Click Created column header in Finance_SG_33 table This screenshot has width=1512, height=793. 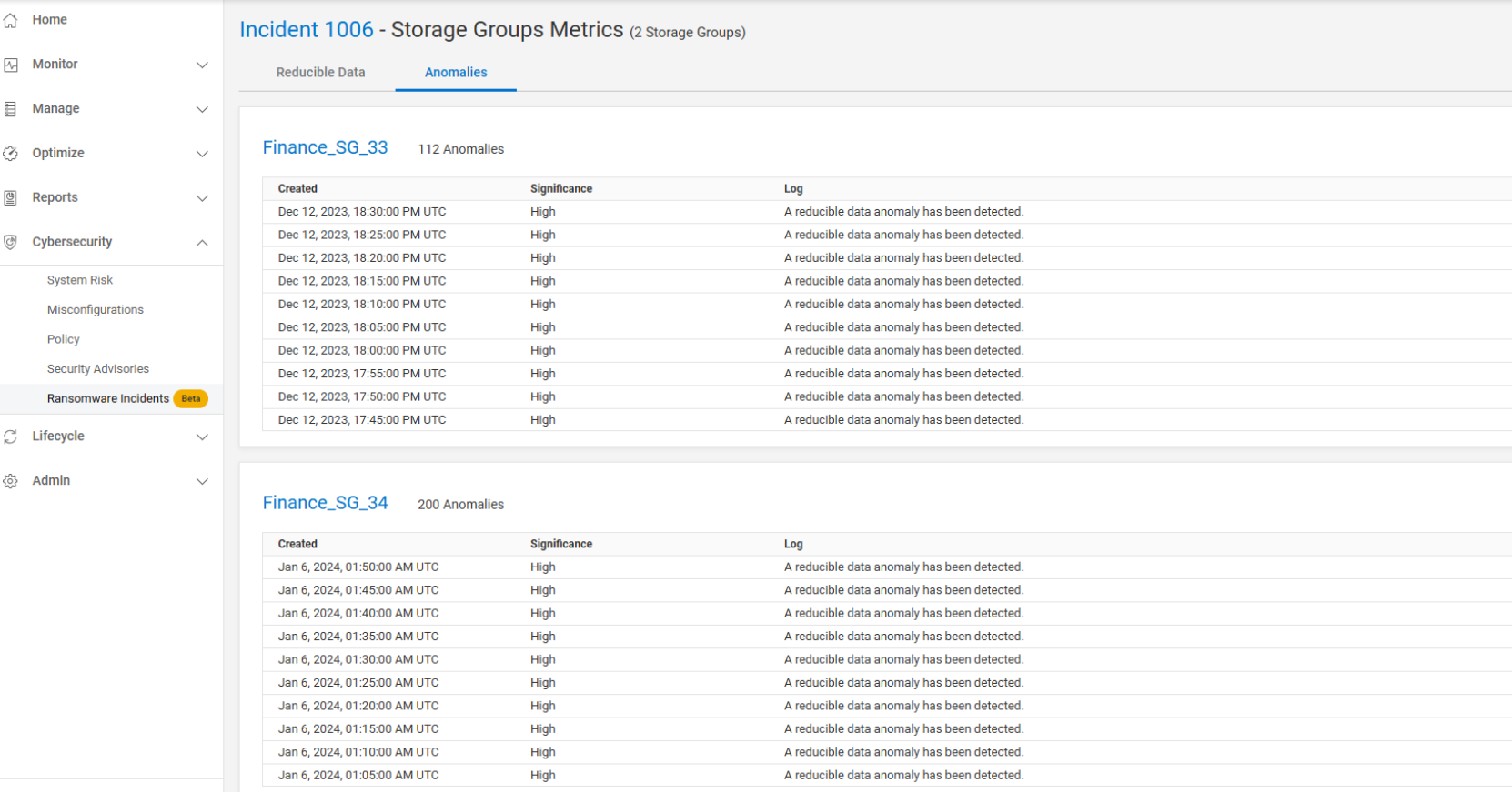click(297, 189)
